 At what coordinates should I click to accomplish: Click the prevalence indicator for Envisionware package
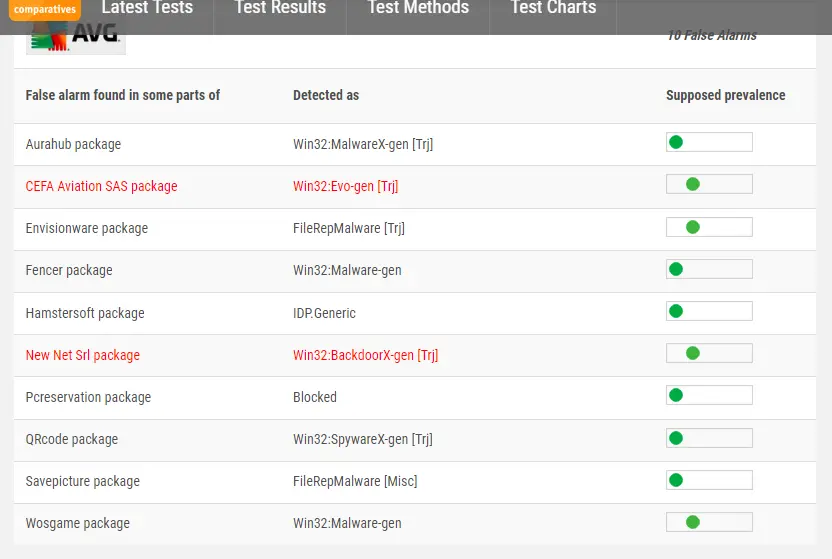(709, 227)
